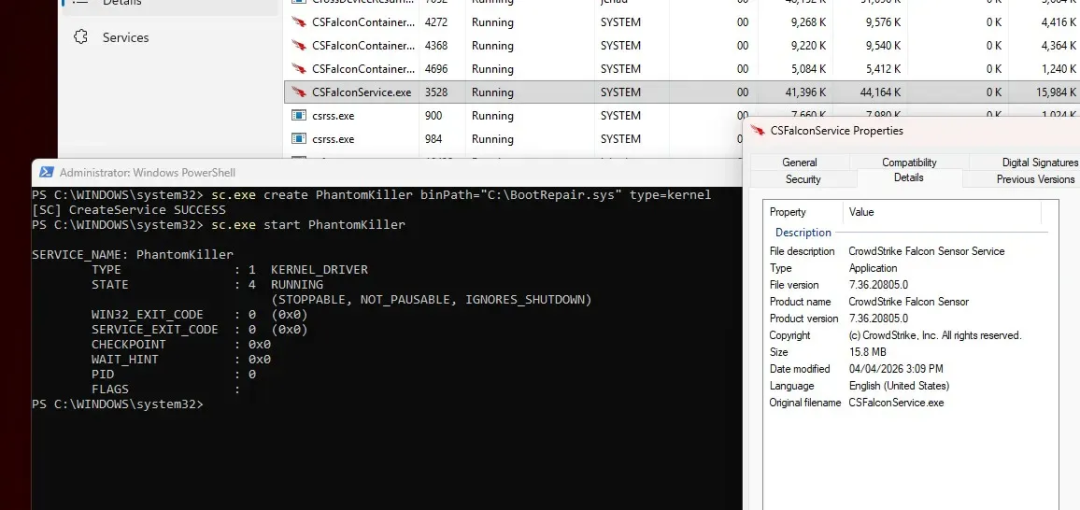Click the '[SC] CreateService SUCCESS' output line
The height and width of the screenshot is (510, 1080).
click(129, 210)
